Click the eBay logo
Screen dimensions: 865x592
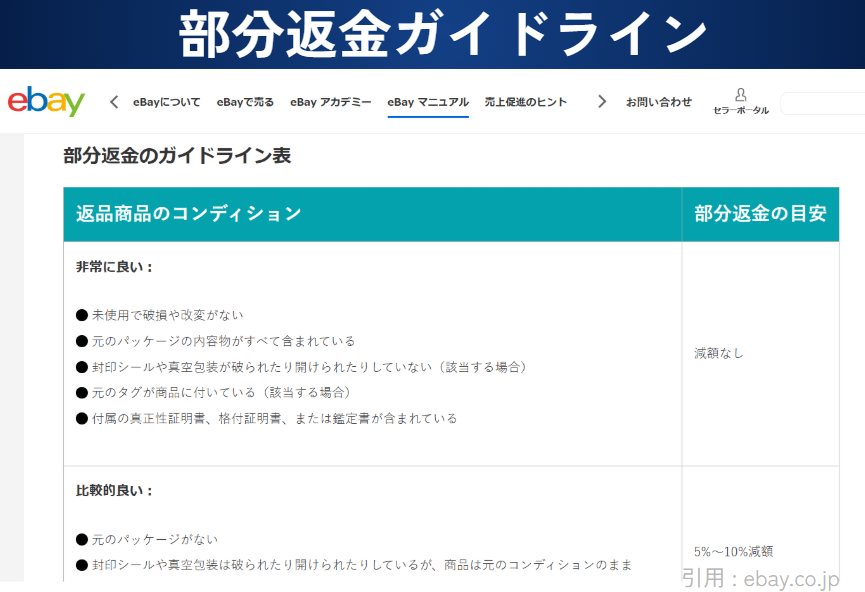pyautogui.click(x=46, y=102)
